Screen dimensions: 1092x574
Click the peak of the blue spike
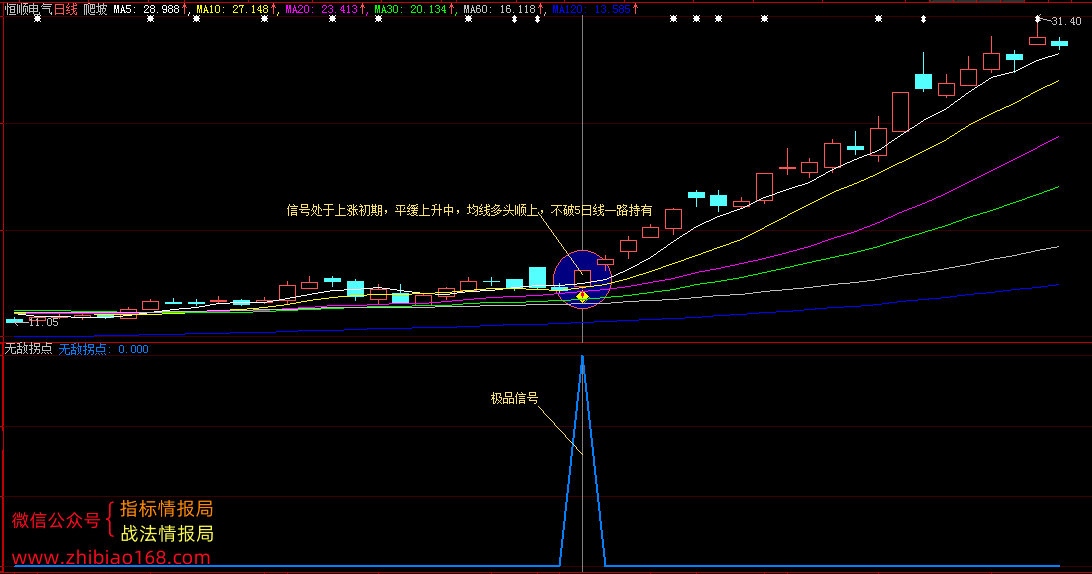point(582,357)
